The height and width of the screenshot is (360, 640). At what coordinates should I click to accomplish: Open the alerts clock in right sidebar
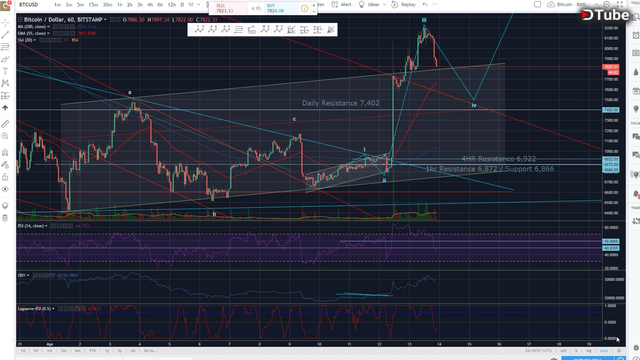[x=636, y=35]
